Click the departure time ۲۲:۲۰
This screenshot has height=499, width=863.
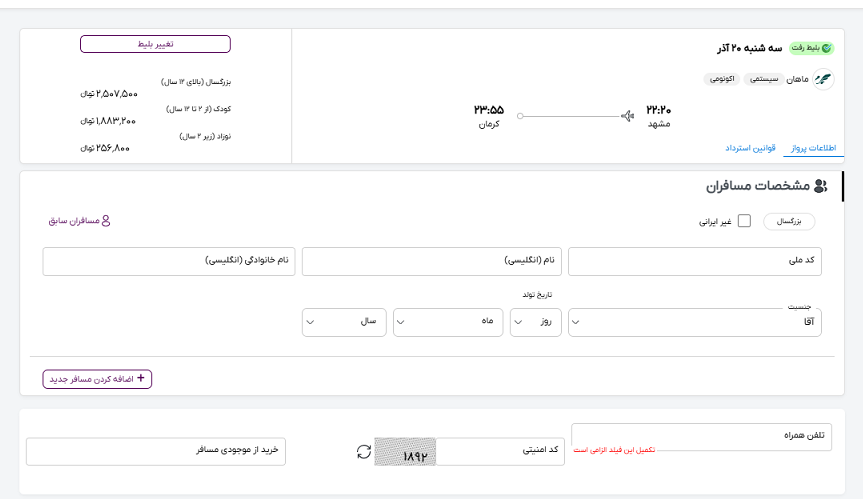click(658, 110)
